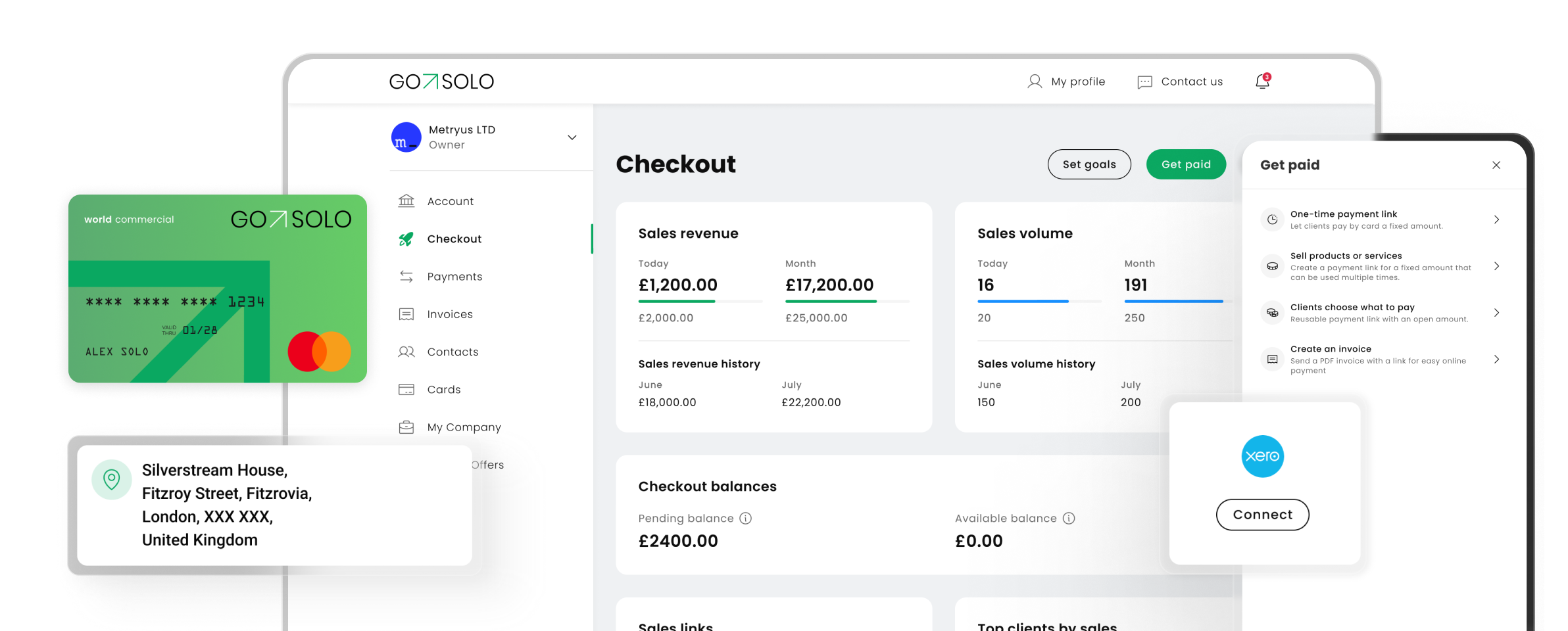This screenshot has width=1568, height=631.
Task: Expand Clients choose what to pay chevron
Action: coord(1496,313)
